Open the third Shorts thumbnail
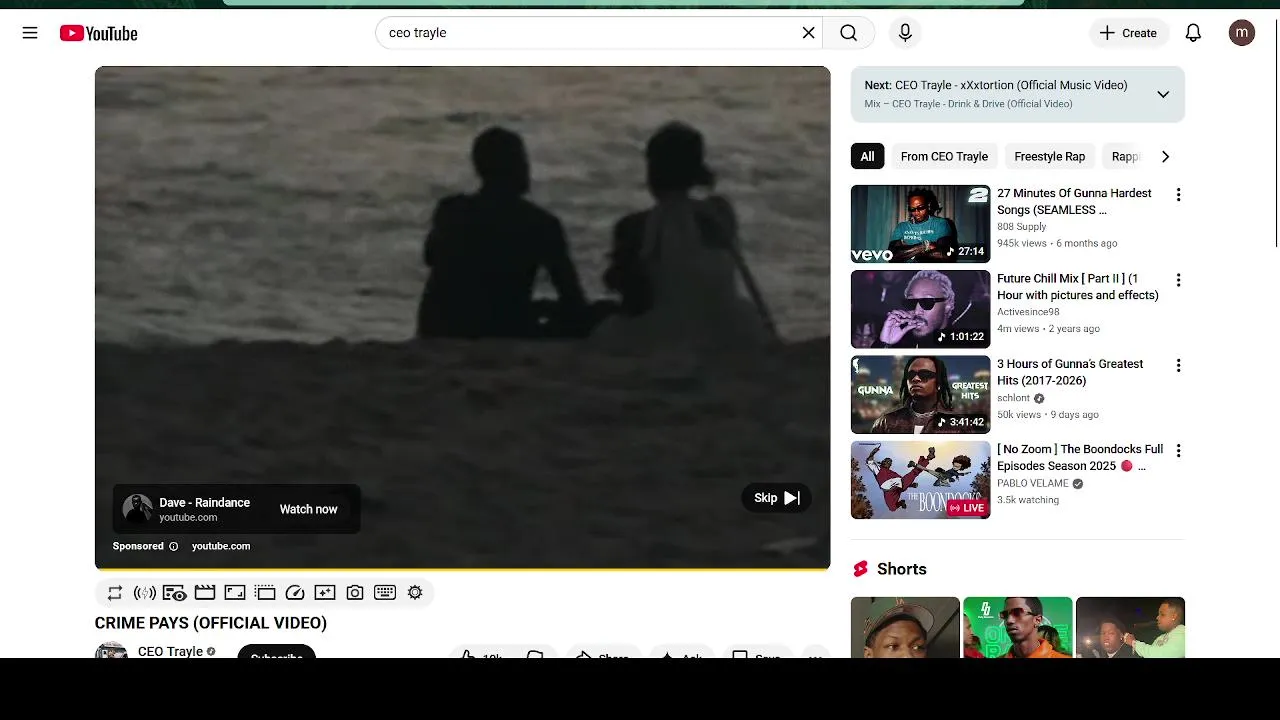 click(x=1130, y=627)
